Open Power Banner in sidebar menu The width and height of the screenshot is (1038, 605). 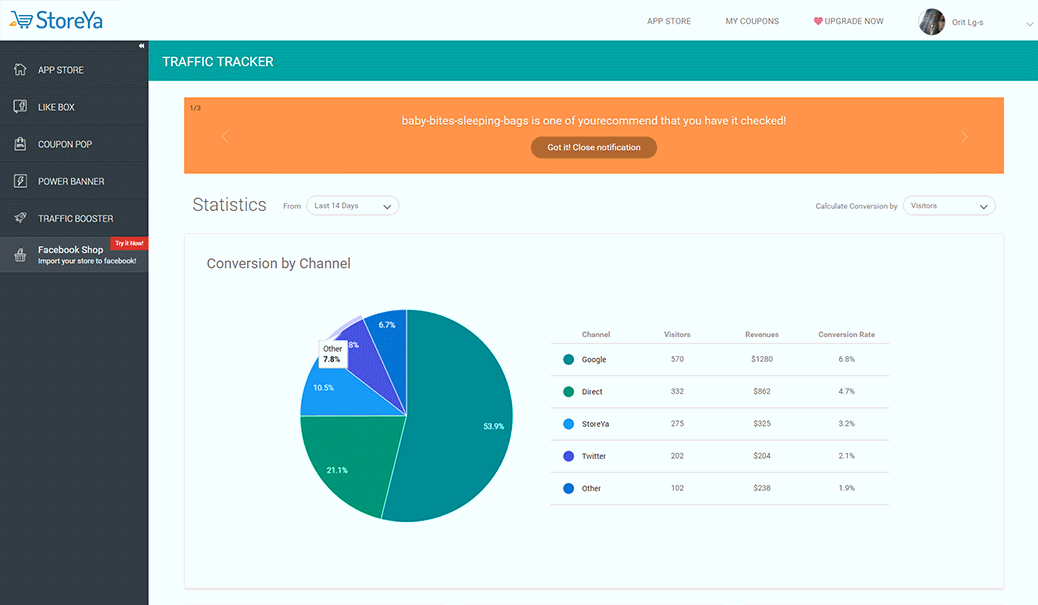click(x=74, y=181)
